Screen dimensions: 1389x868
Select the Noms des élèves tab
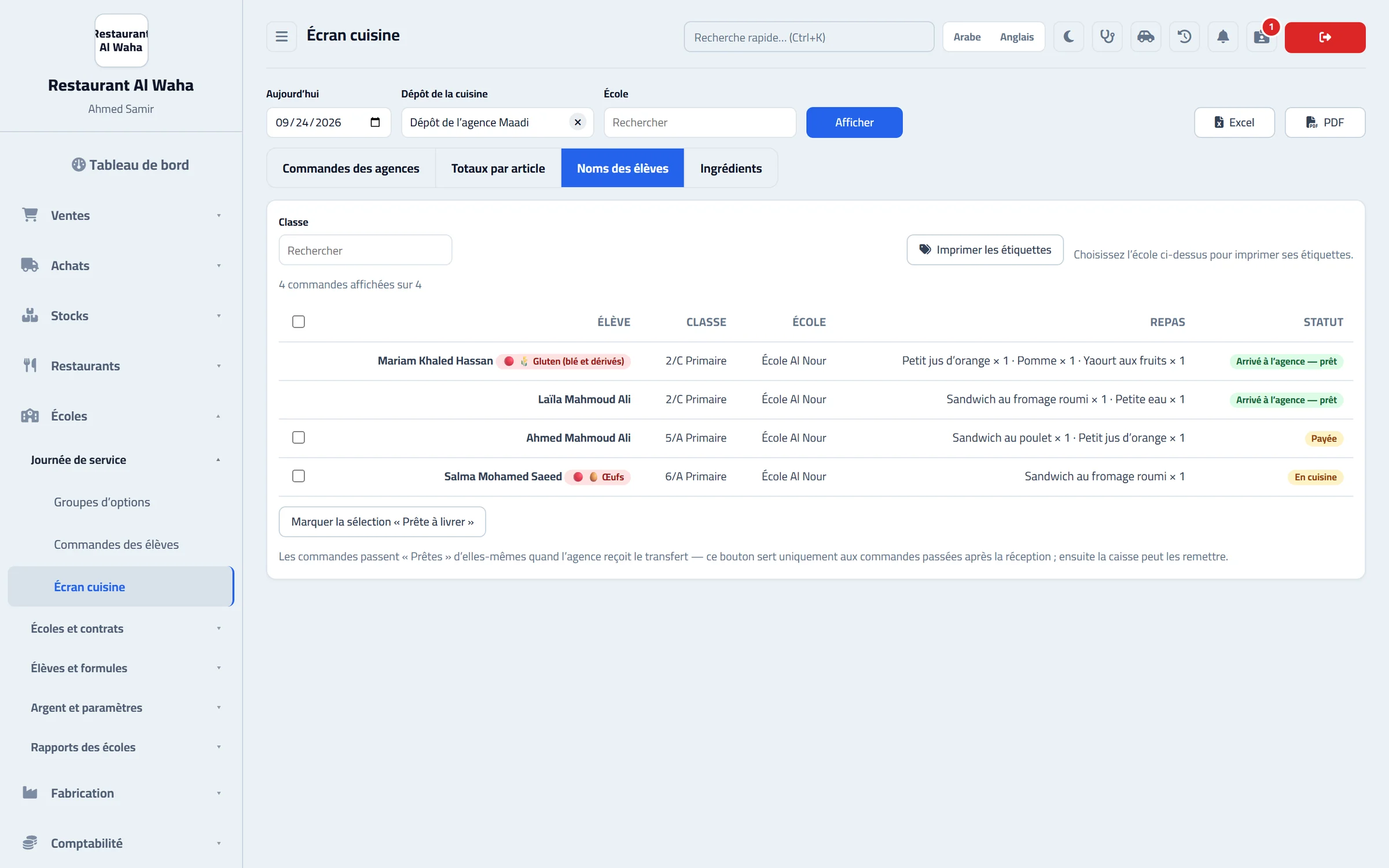(623, 168)
